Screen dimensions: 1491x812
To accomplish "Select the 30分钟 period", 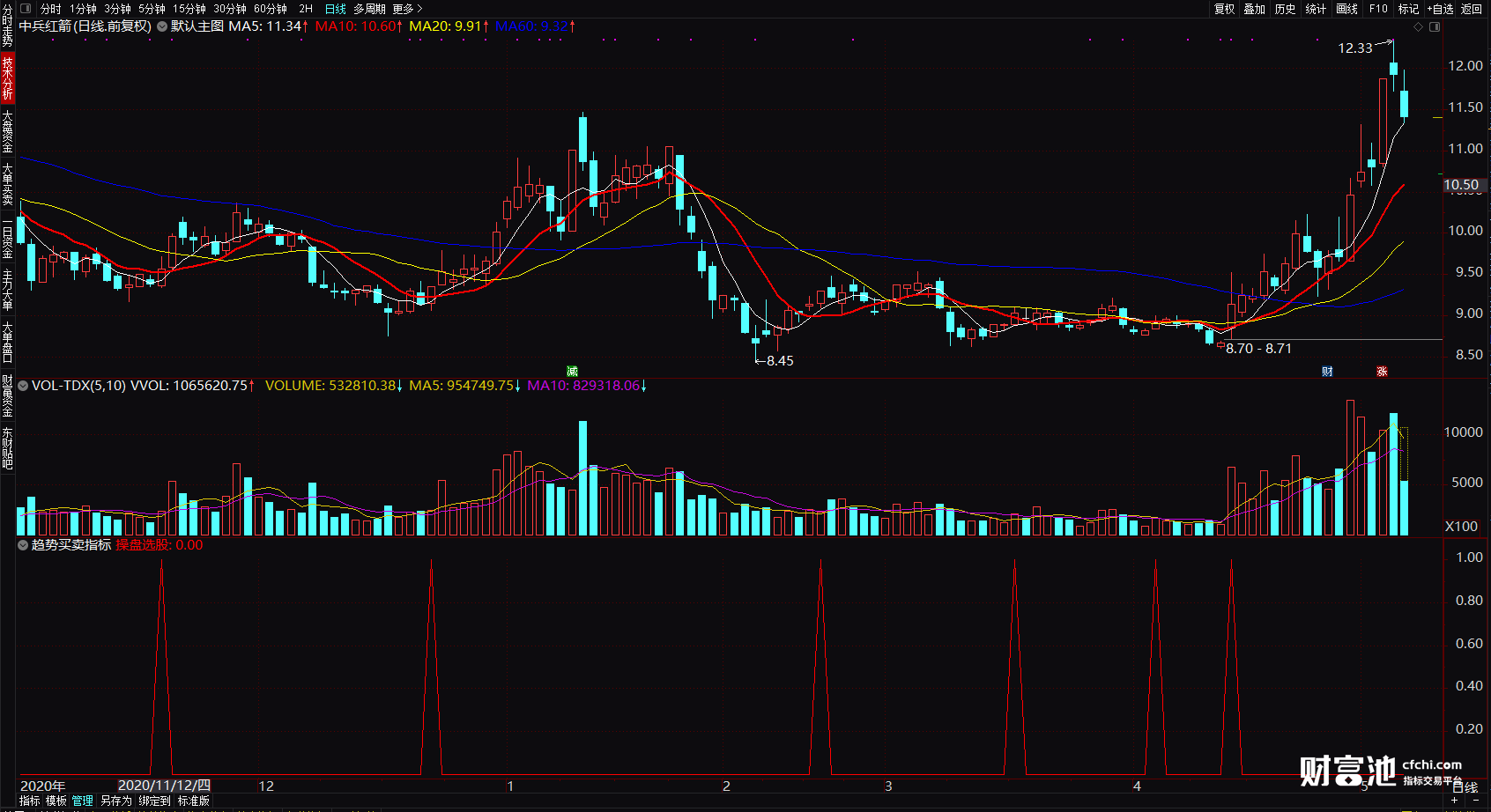I will tap(230, 9).
